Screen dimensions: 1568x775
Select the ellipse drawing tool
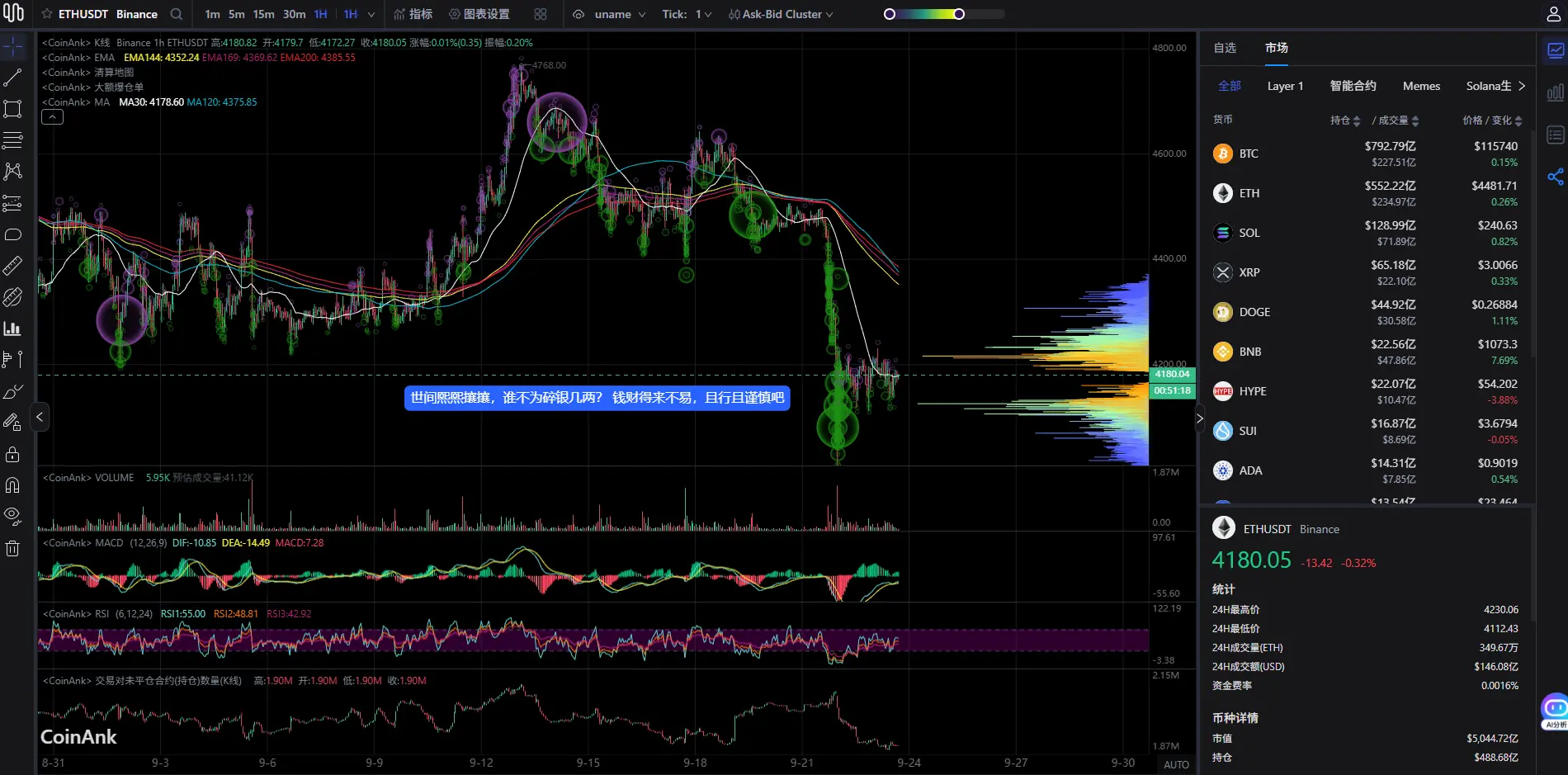(x=13, y=234)
